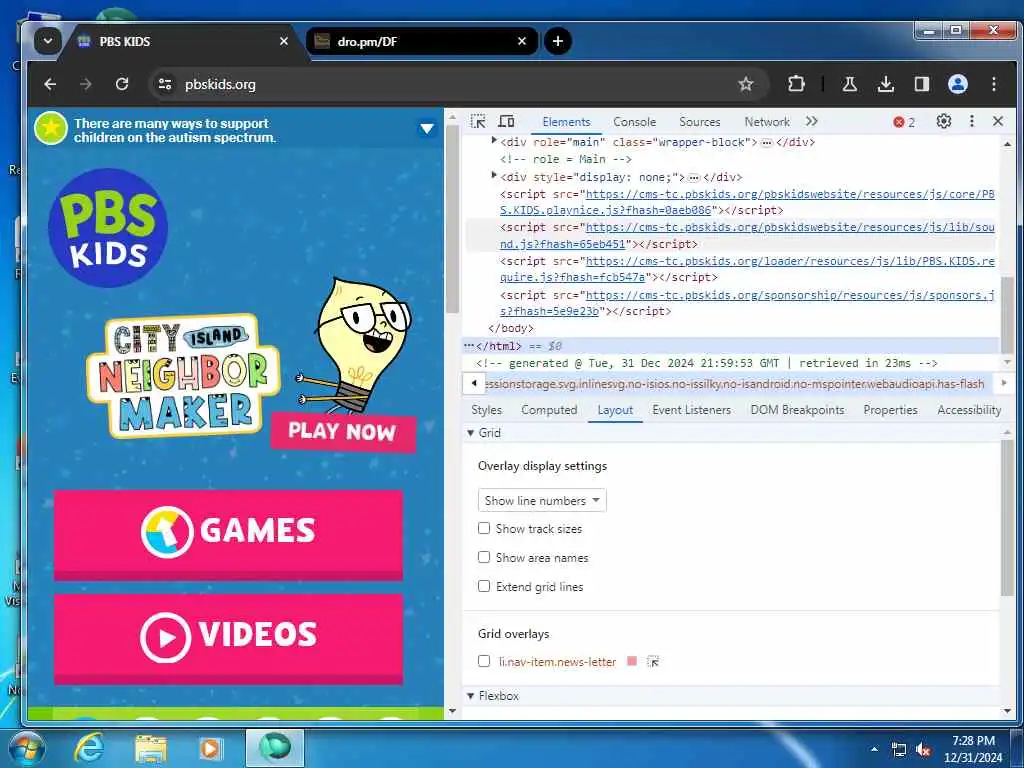Toggle the device toolbar icon in DevTools
The image size is (1024, 768).
tap(506, 121)
